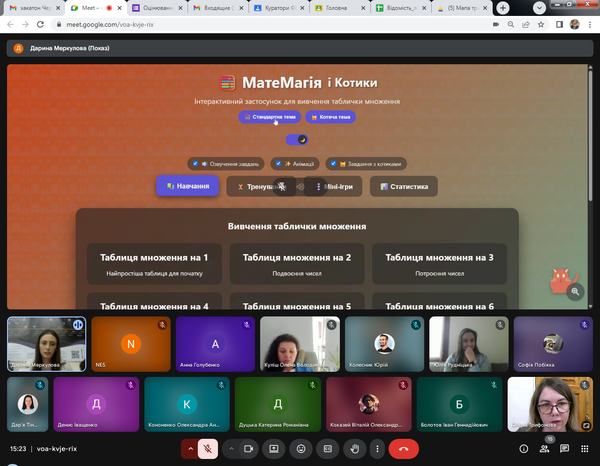Toggle the dark mode moon switch

click(x=296, y=140)
